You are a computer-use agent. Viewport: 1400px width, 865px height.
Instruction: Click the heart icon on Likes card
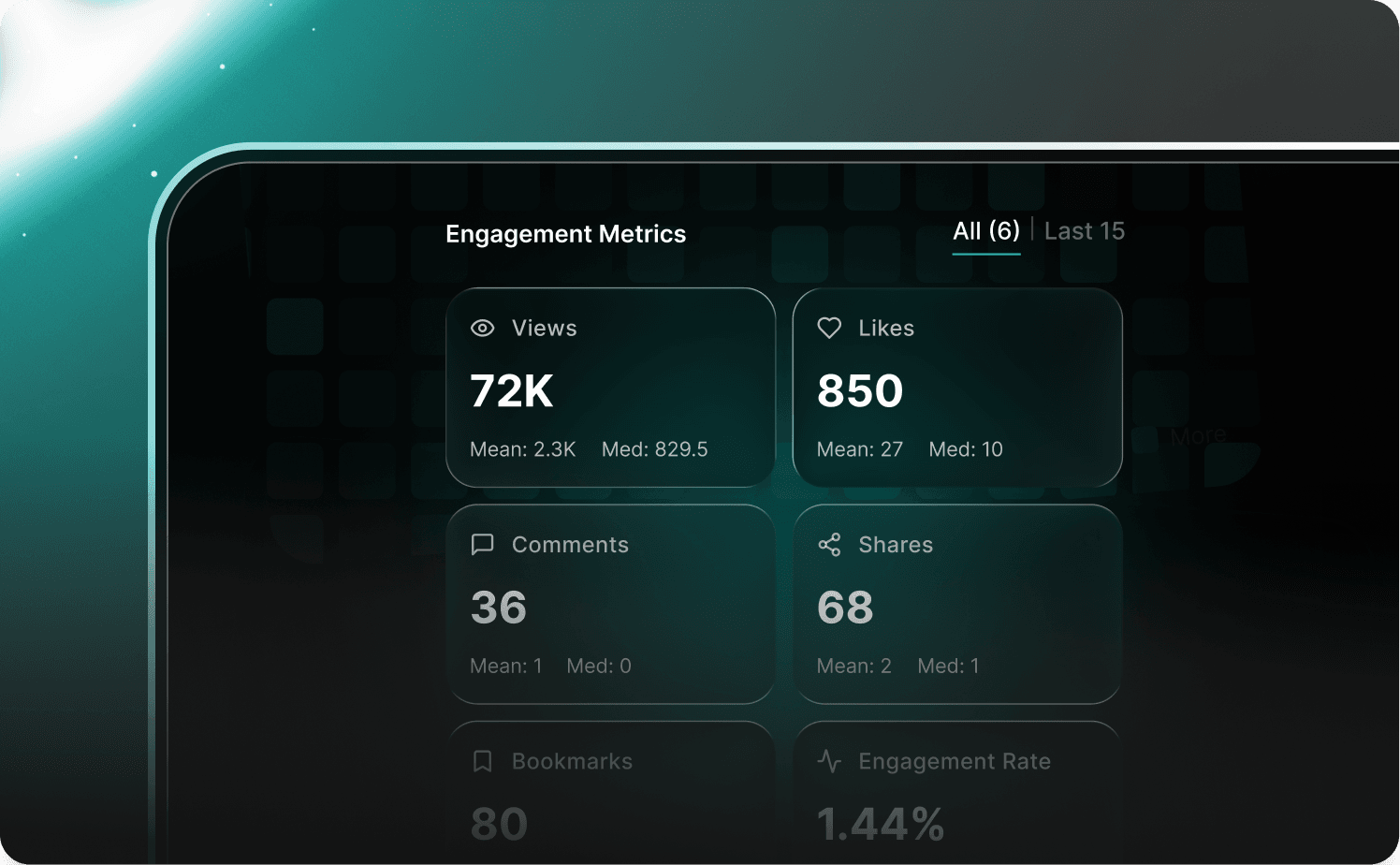coord(829,328)
